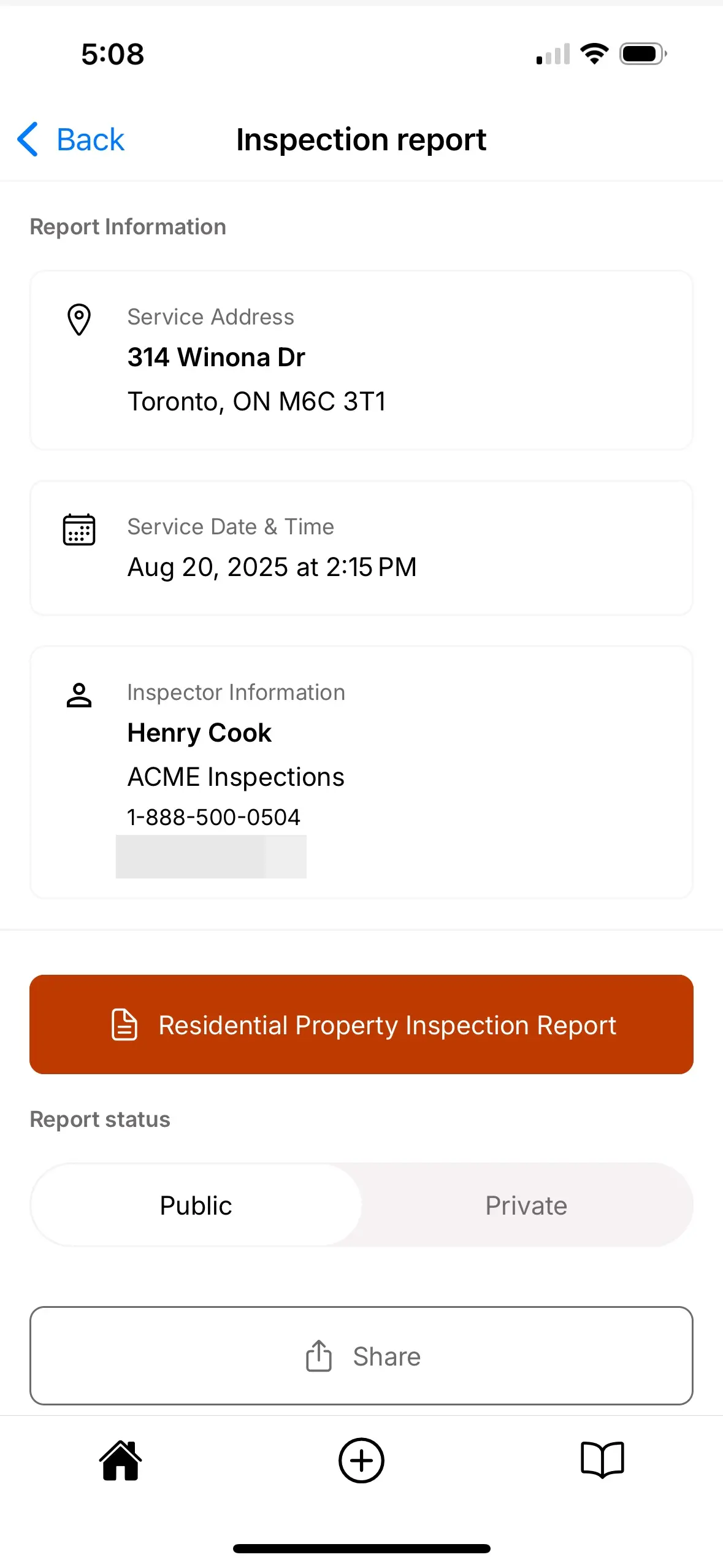This screenshot has height=1568, width=723.
Task: Set report status to Public
Action: [195, 1204]
